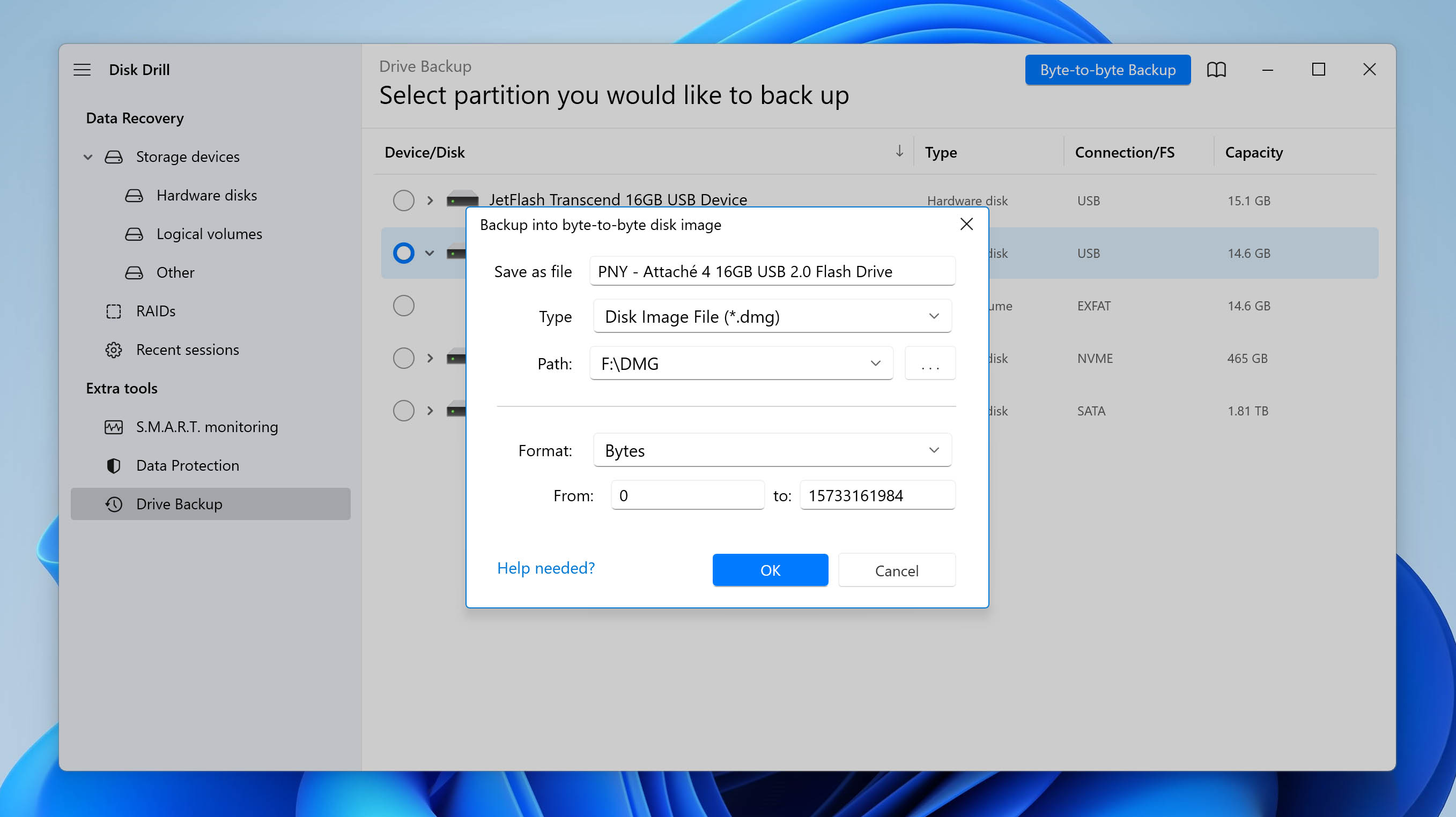Image resolution: width=1456 pixels, height=817 pixels.
Task: Select the JetFlash Transcend device radio button
Action: (403, 200)
